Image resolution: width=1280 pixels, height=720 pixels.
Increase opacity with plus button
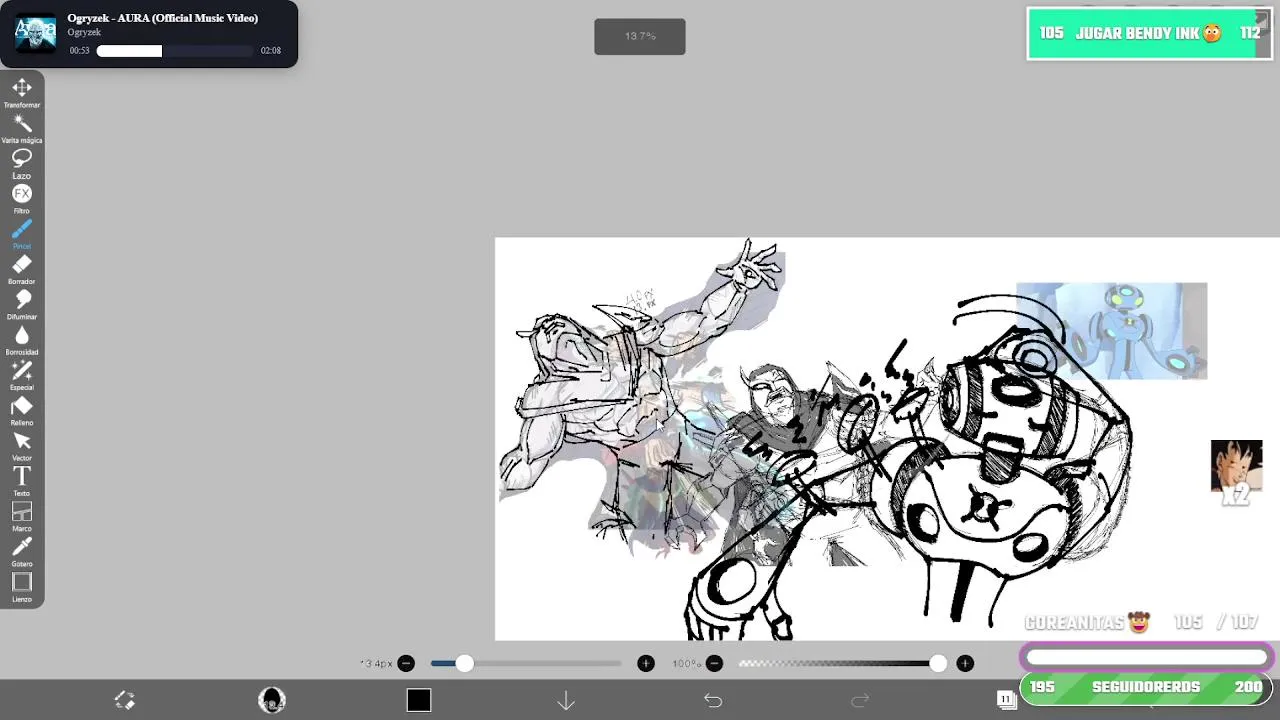pos(965,663)
